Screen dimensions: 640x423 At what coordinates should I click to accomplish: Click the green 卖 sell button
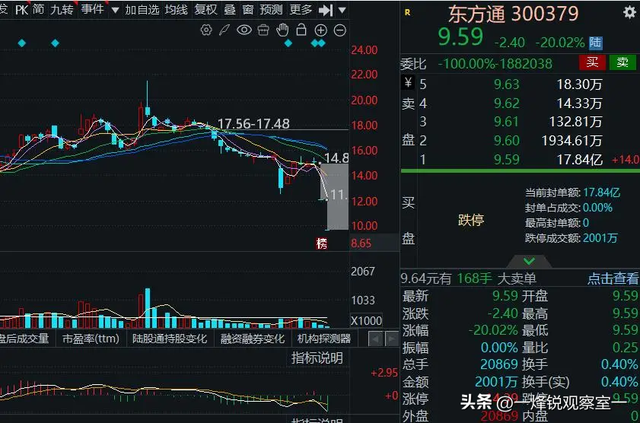[x=622, y=62]
